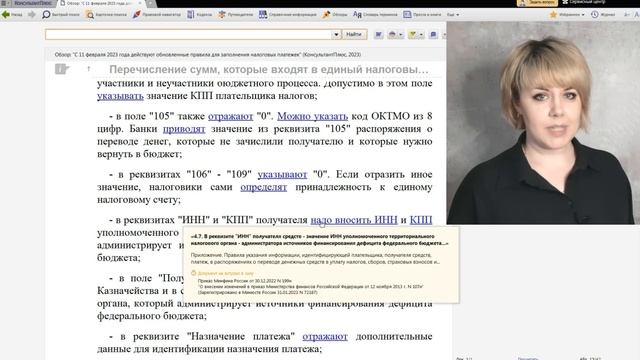Image resolution: width=640 pixels, height=360 pixels.
Task: Open Справочная информация
Action: 288,14
